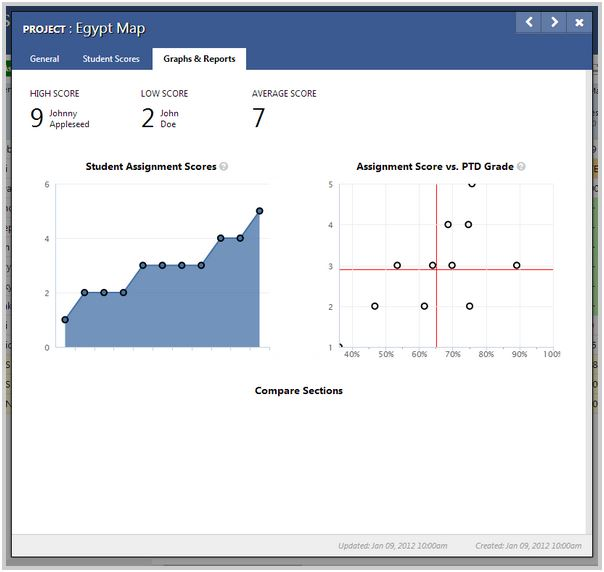Open the Student Scores tab

tap(111, 59)
